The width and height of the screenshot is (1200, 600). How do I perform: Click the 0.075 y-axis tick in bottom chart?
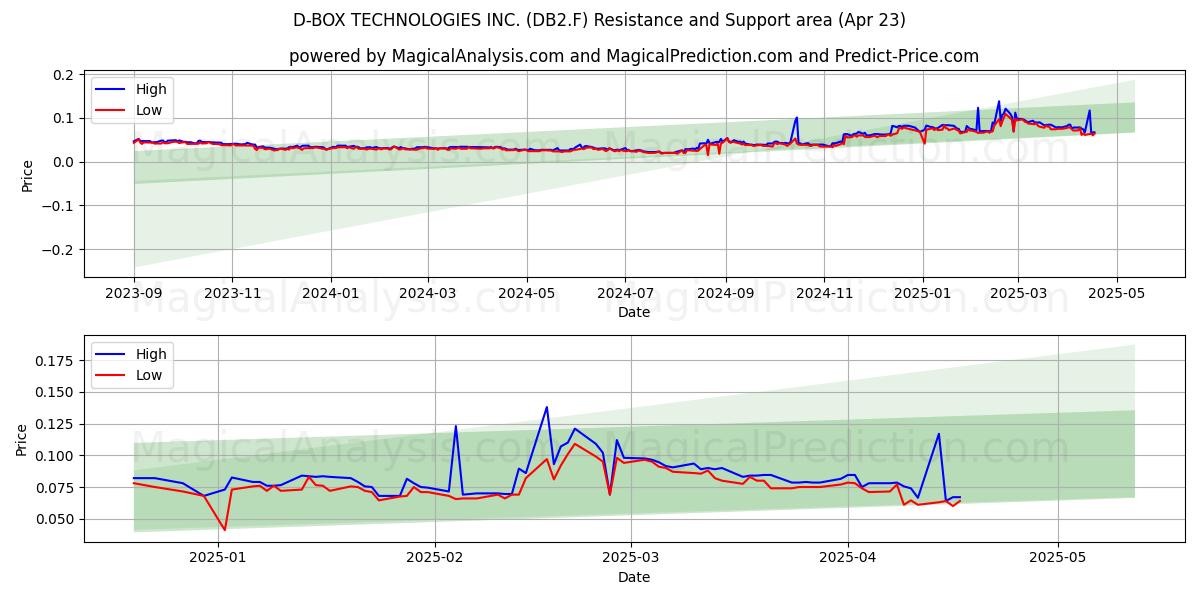click(x=56, y=488)
